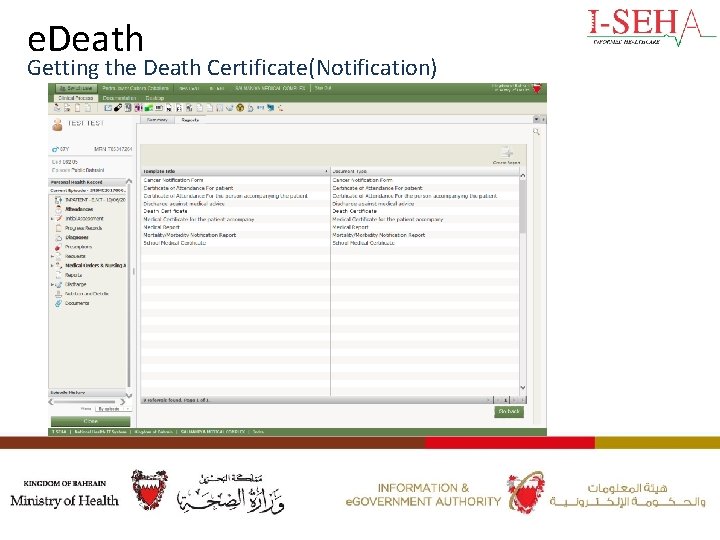This screenshot has width=720, height=540.
Task: Click the Bahrain shield icon in header
Action: 537,88
